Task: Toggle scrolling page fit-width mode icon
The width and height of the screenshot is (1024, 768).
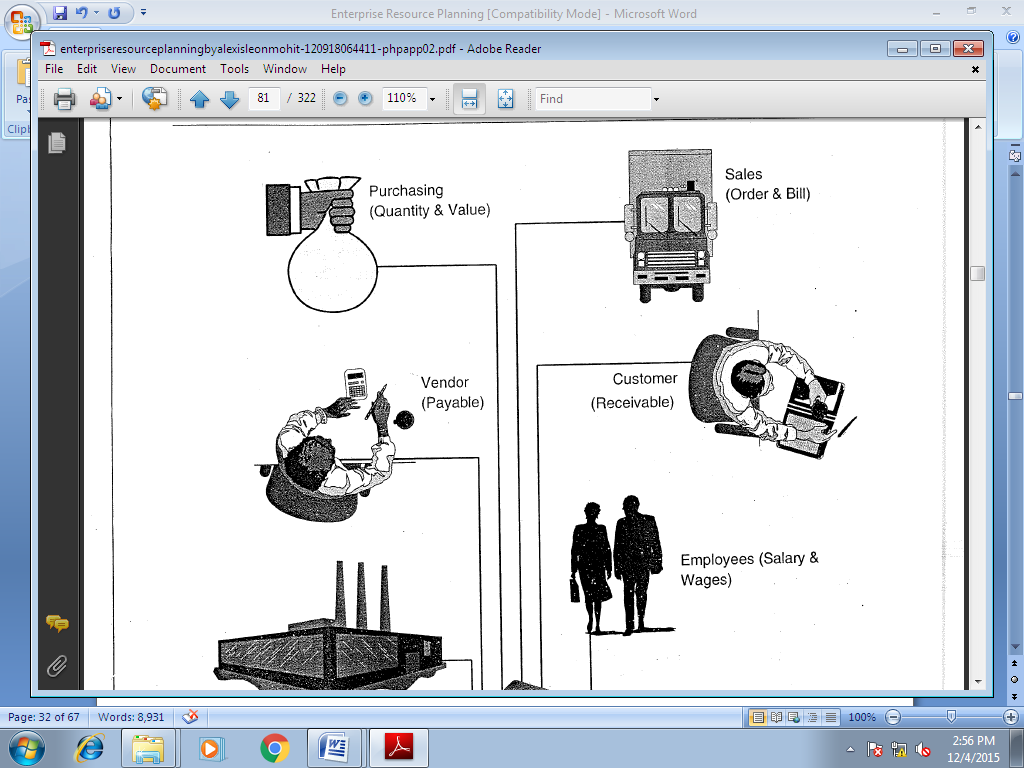Action: click(x=469, y=99)
